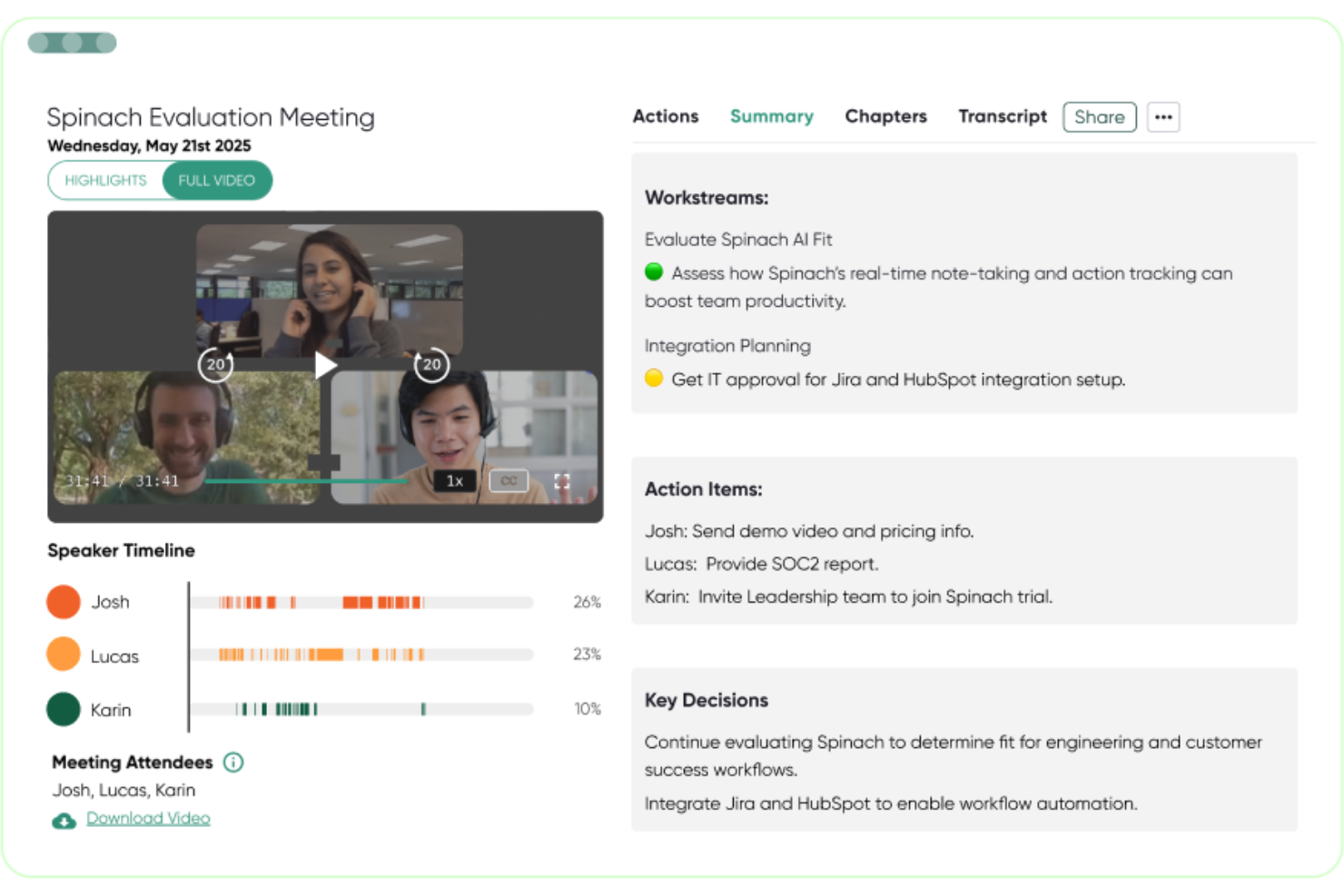This screenshot has width=1344, height=896.
Task: Click the Share button
Action: [x=1100, y=117]
